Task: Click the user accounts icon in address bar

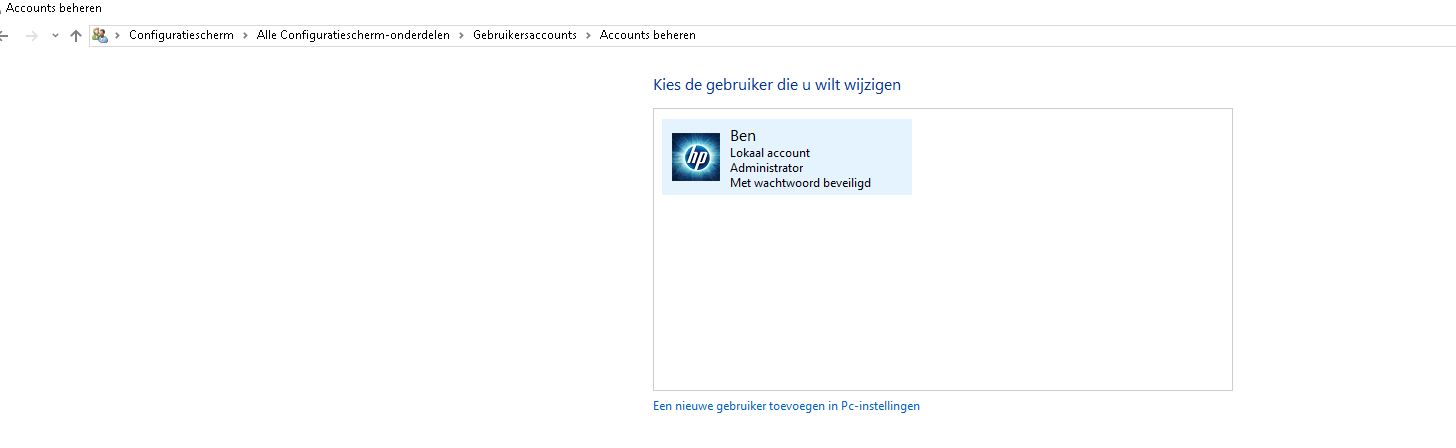Action: 100,35
